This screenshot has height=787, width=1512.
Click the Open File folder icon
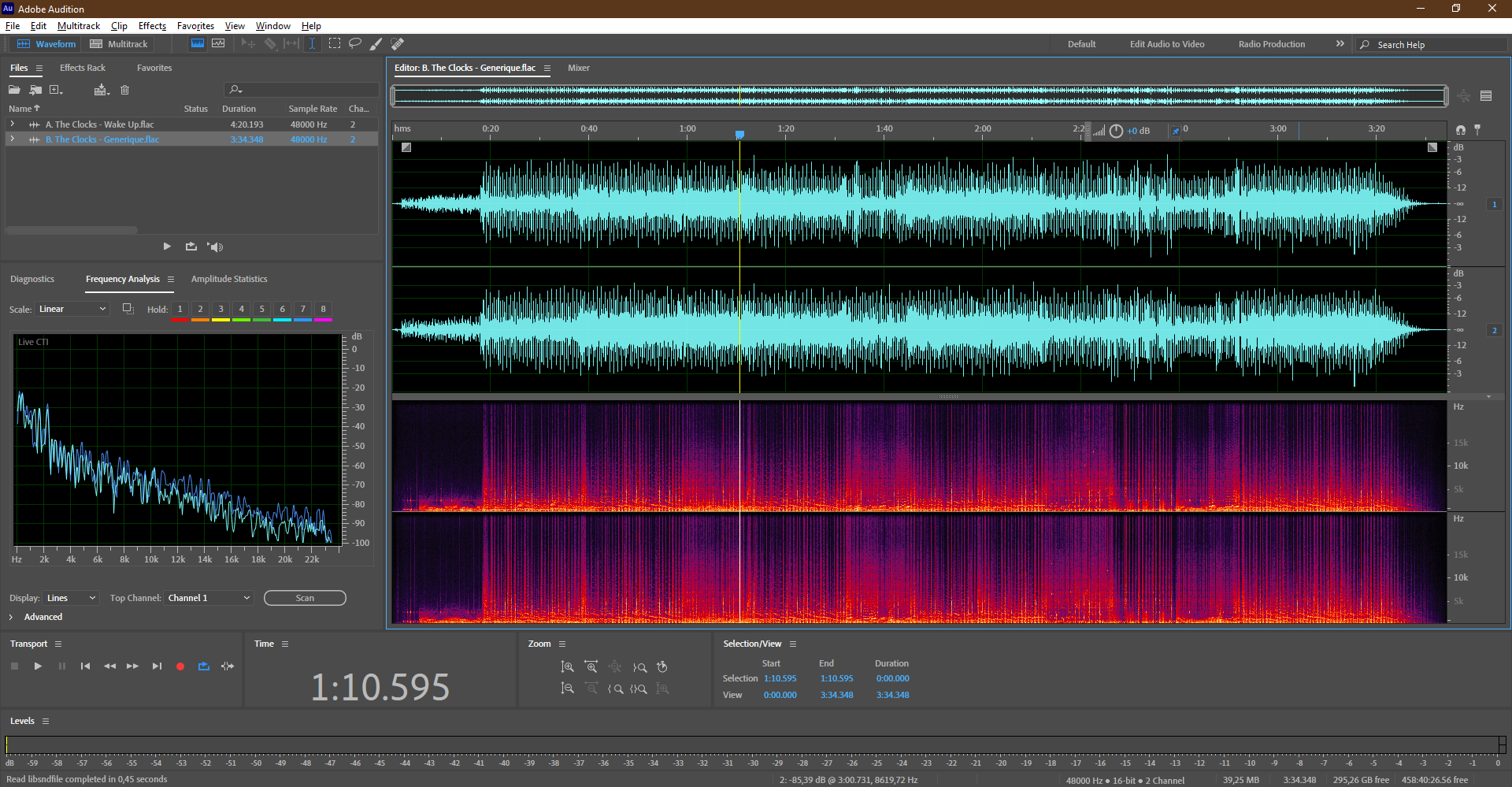coord(14,90)
